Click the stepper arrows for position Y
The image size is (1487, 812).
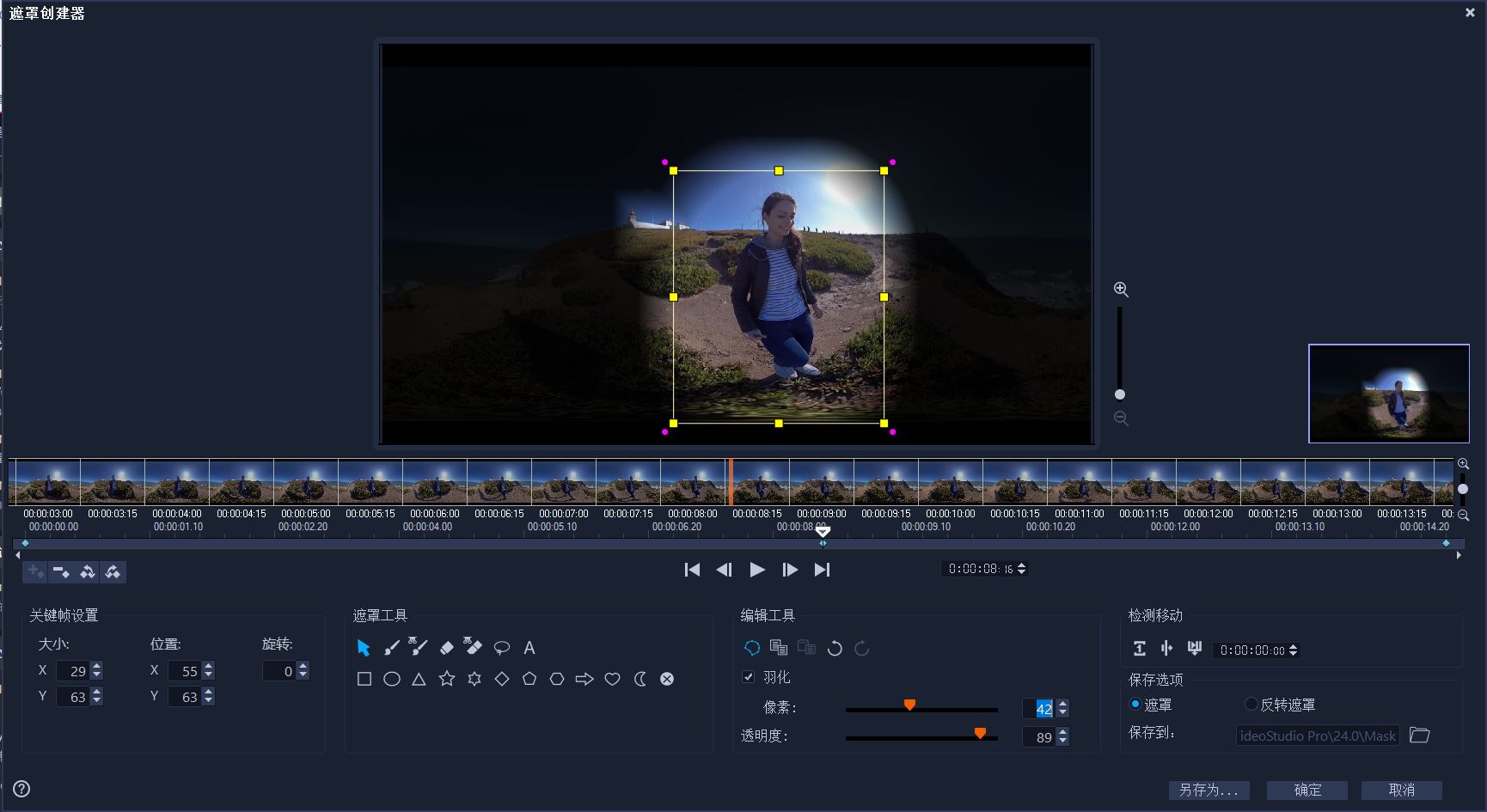click(x=208, y=696)
